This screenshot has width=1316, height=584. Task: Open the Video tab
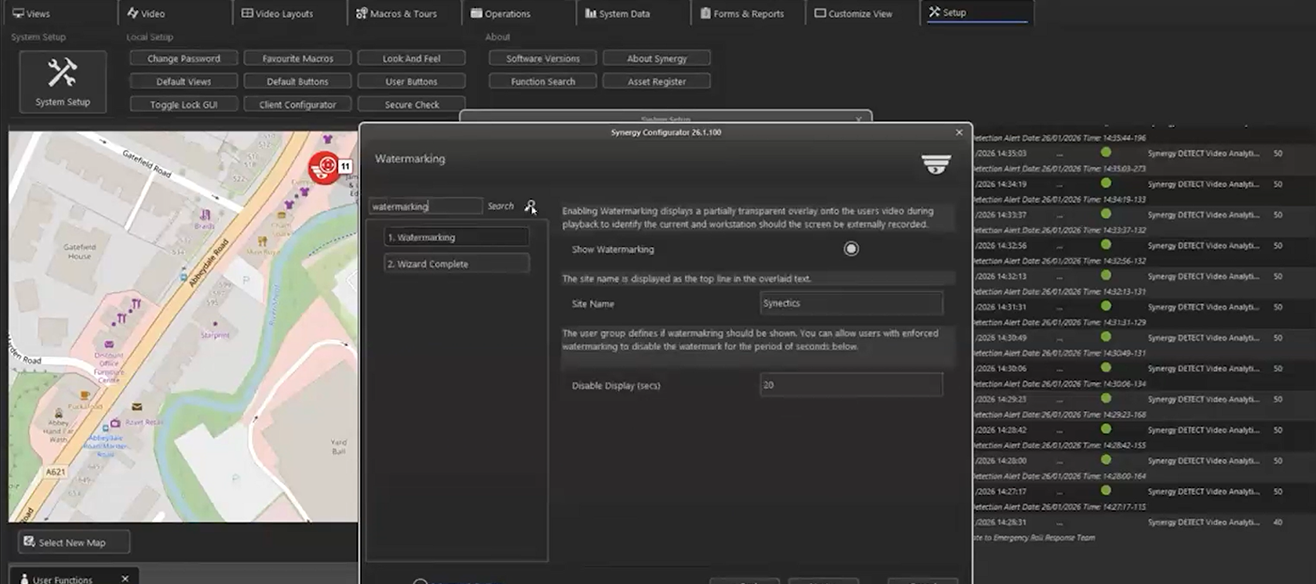tap(147, 13)
